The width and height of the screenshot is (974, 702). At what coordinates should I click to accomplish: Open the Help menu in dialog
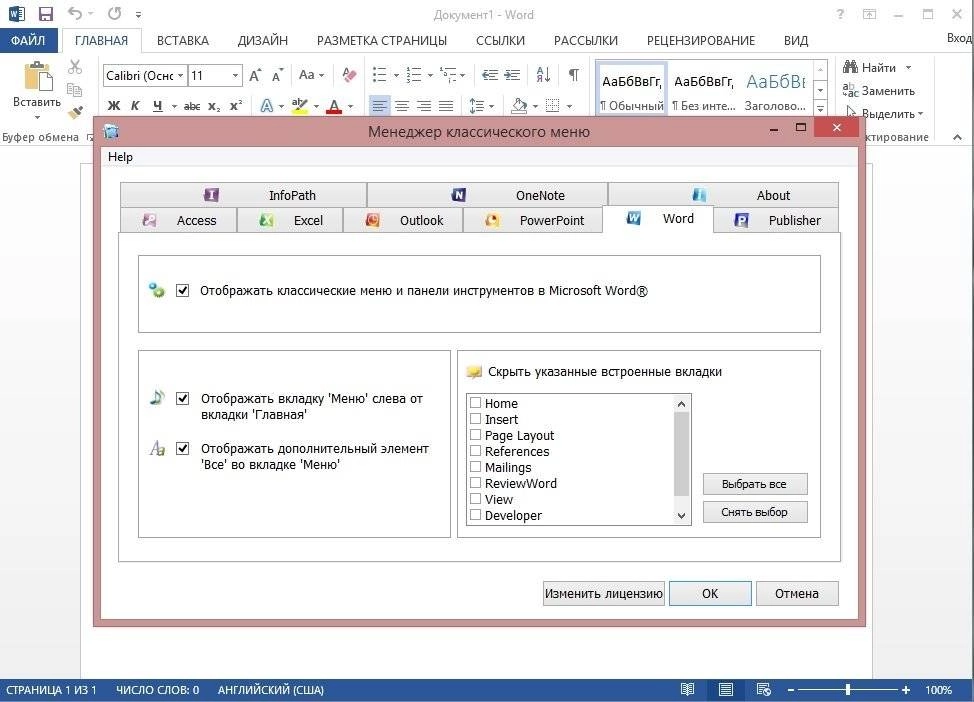click(x=120, y=157)
